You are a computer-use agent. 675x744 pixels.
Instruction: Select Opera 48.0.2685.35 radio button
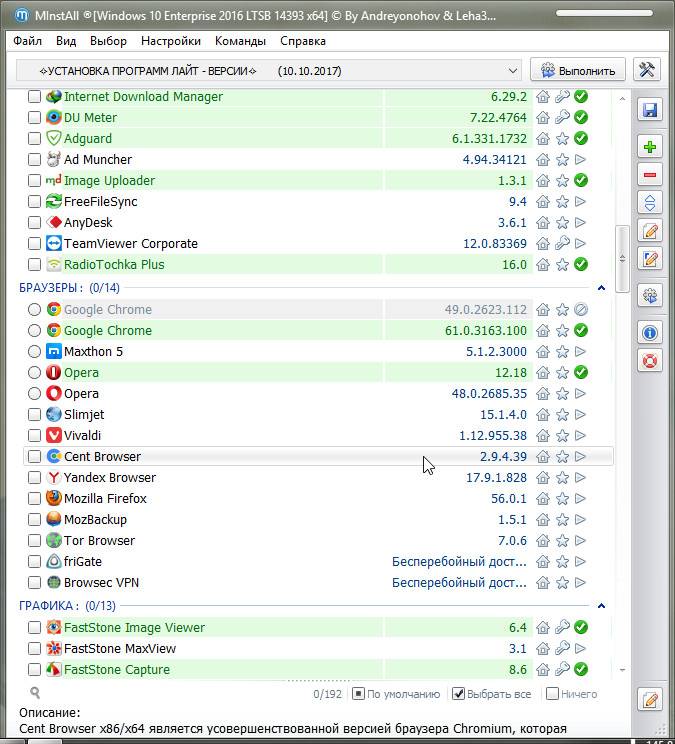(x=34, y=394)
